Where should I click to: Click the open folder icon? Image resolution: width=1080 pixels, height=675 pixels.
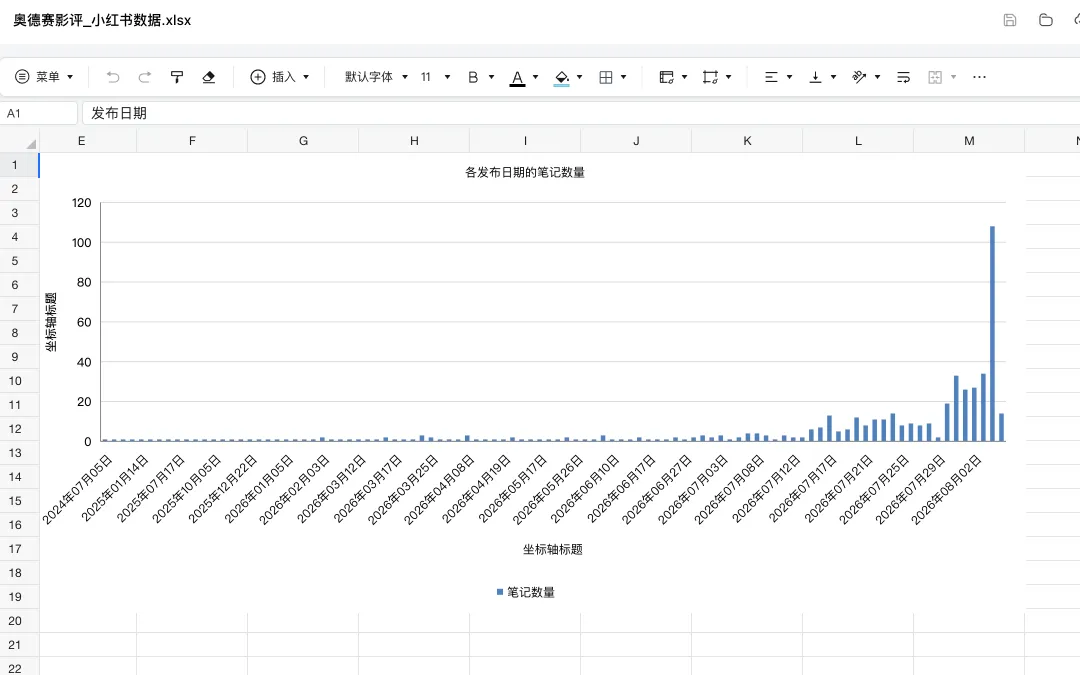click(x=1046, y=20)
